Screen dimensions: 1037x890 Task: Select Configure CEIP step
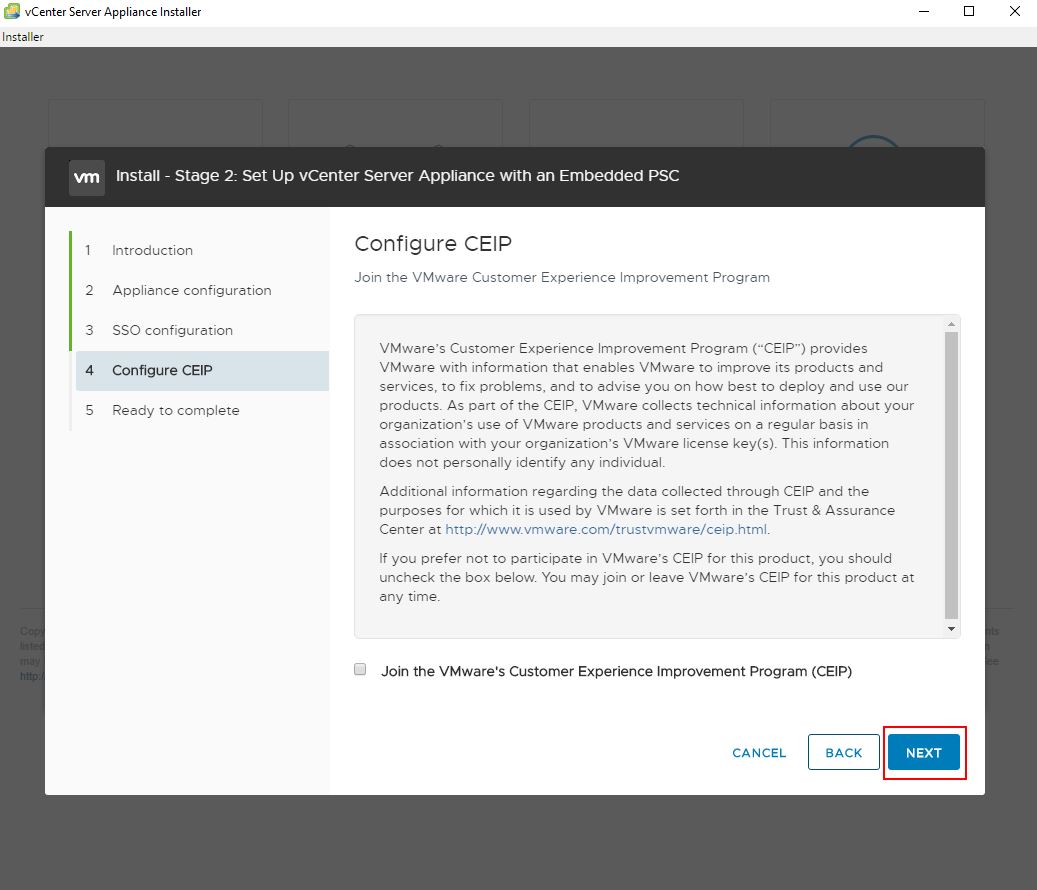coord(202,370)
